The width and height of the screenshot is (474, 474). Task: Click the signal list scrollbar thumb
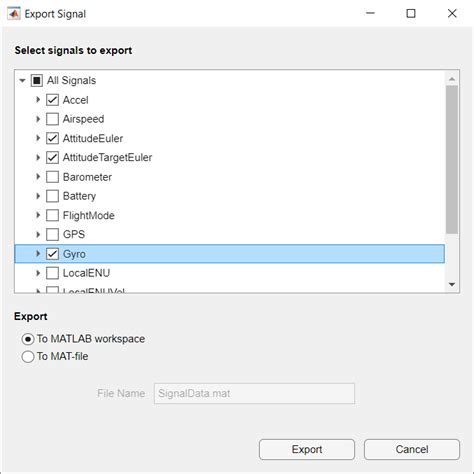click(x=452, y=159)
